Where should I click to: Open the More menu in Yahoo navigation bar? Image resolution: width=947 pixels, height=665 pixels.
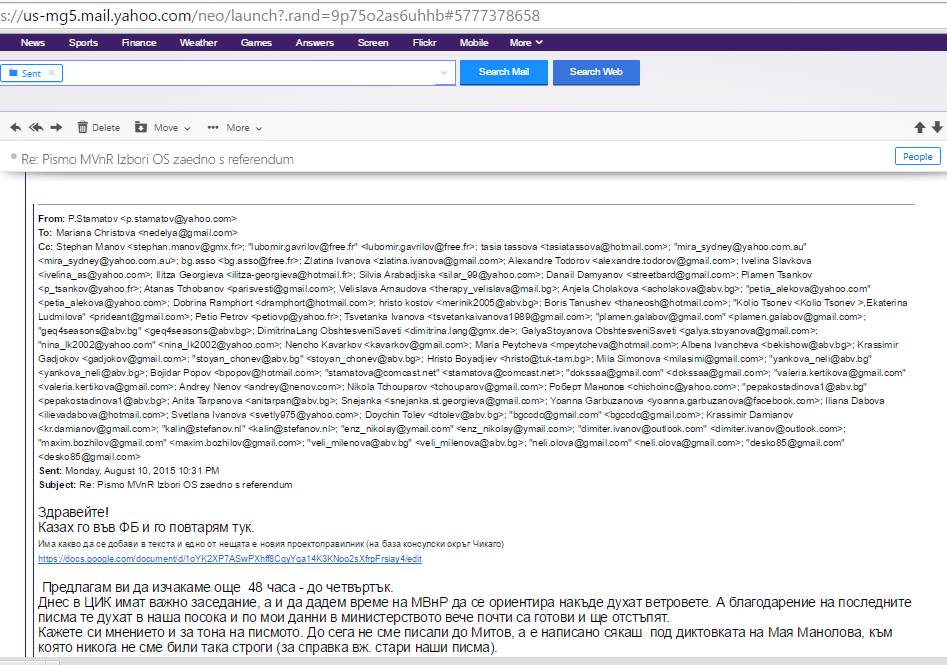click(526, 43)
